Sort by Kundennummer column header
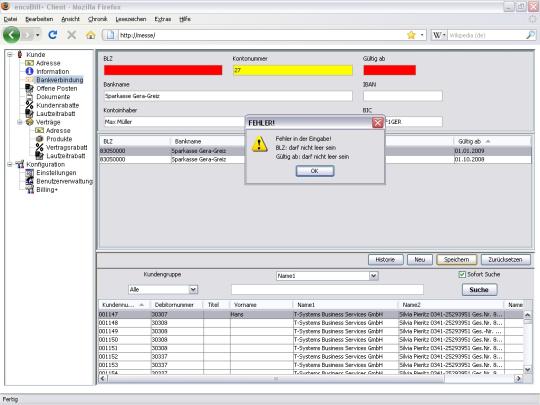Viewport: 540px width, 405px height. point(123,305)
